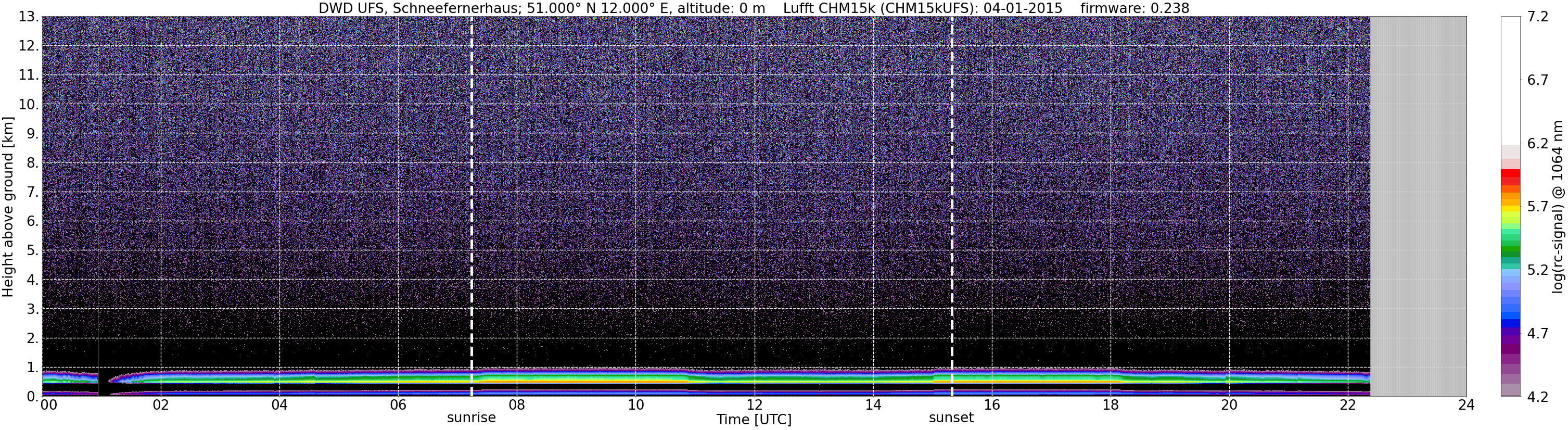The height and width of the screenshot is (430, 1568).
Task: Click the plot title text at top
Action: [x=754, y=8]
